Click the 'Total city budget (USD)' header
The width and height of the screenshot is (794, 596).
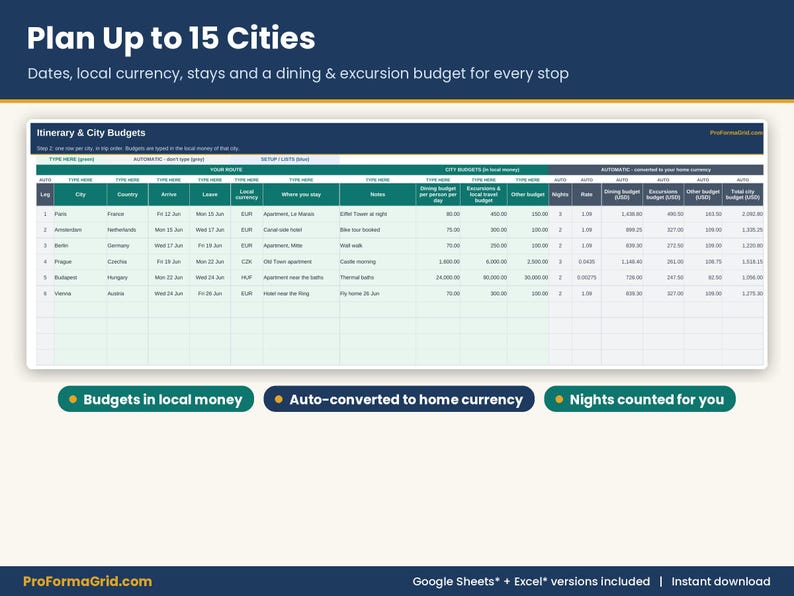pos(743,194)
